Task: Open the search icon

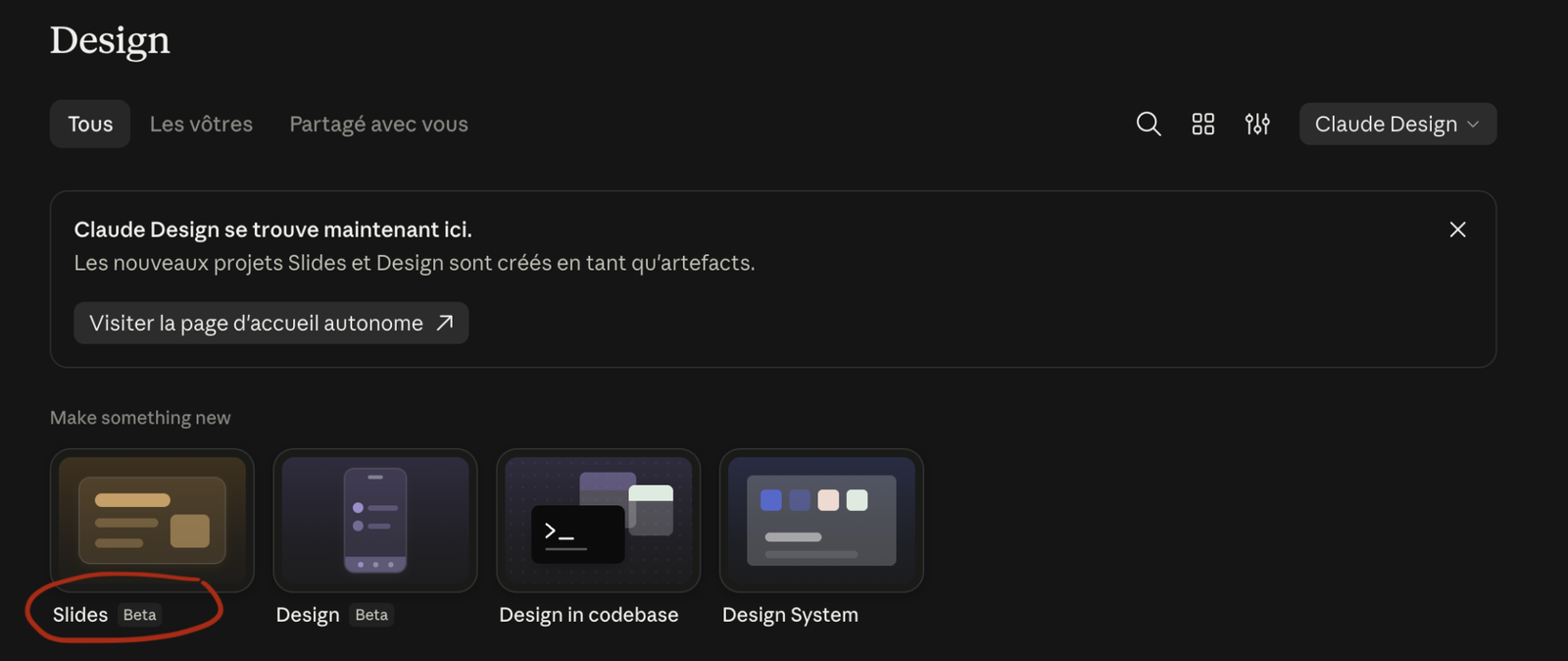Action: tap(1149, 124)
